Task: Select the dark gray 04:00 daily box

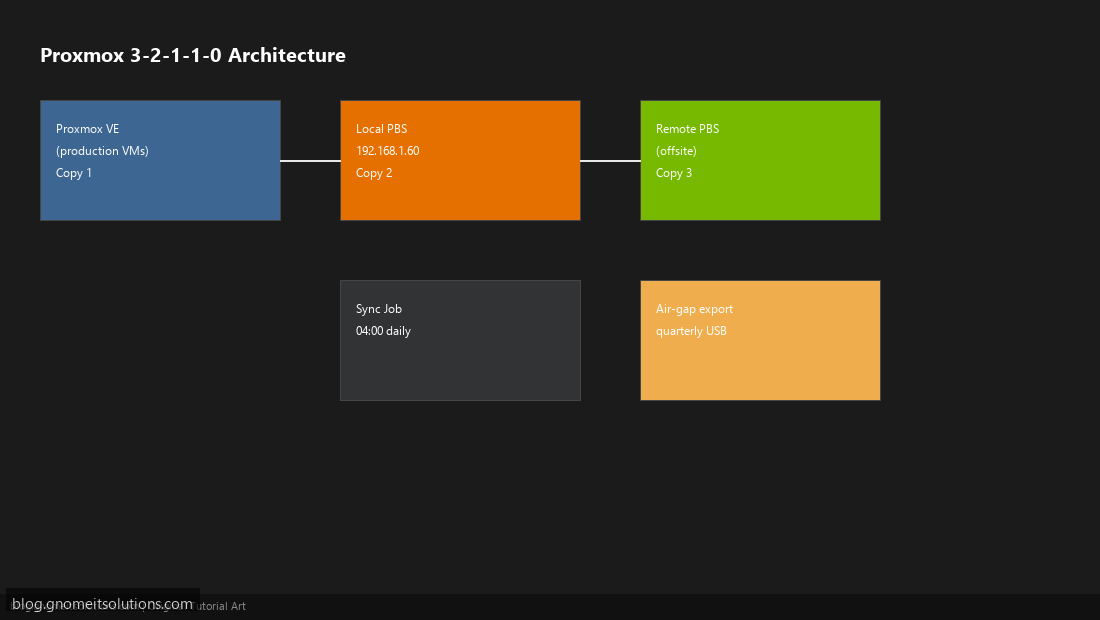Action: coord(460,341)
